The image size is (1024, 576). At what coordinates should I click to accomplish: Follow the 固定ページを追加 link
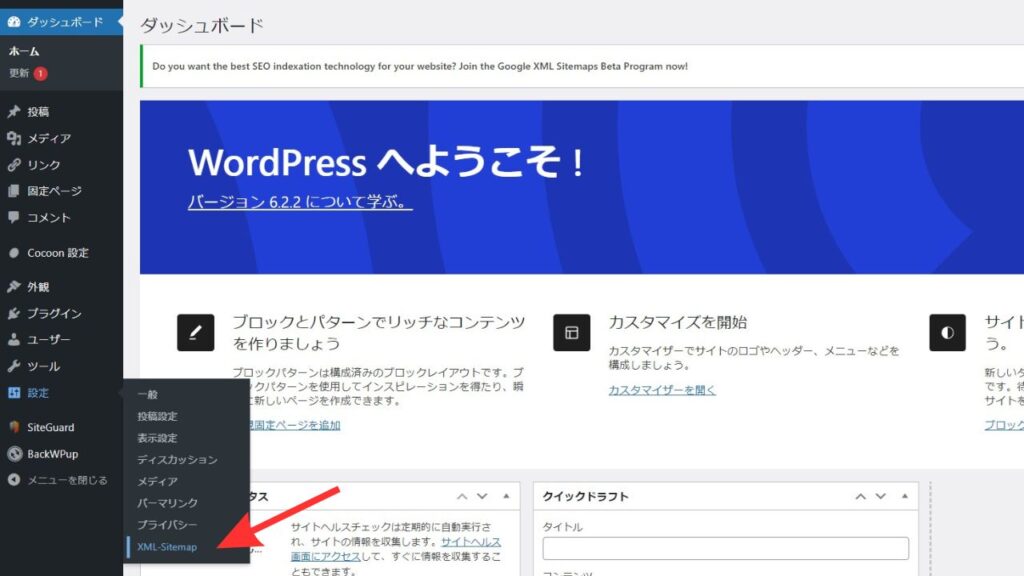[x=297, y=425]
